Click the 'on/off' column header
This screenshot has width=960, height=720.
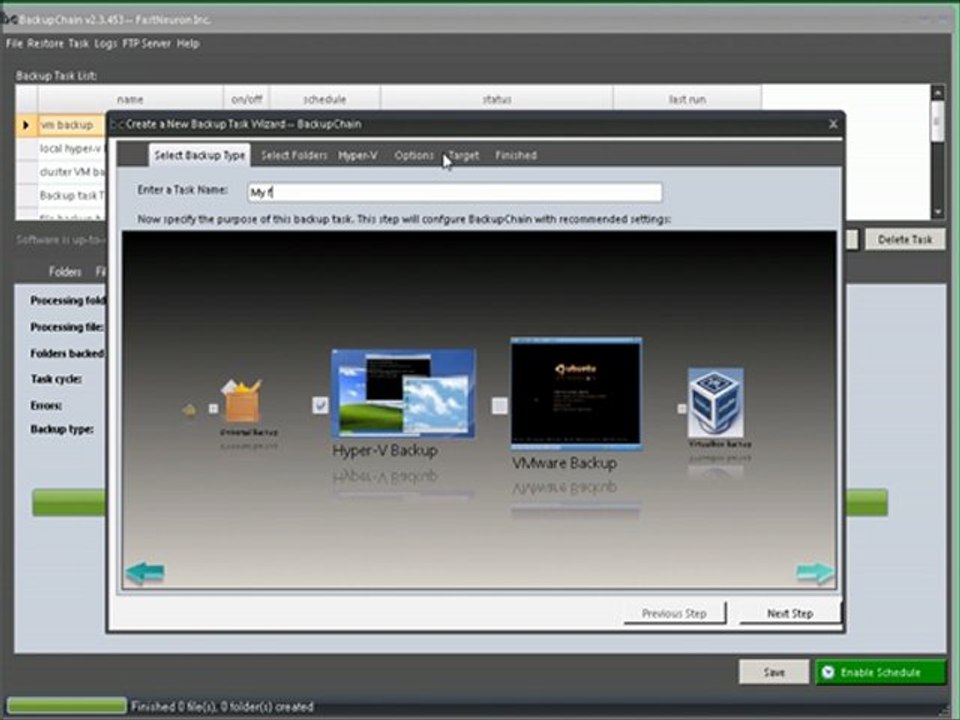coord(247,99)
